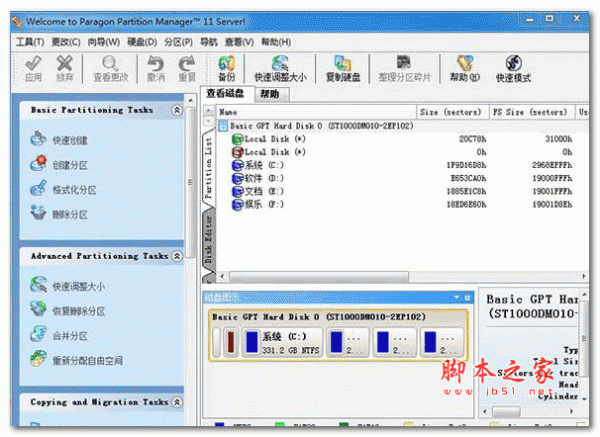This screenshot has height=437, width=600.
Task: Select the 系统 (C:) row in partition list
Action: tap(264, 164)
